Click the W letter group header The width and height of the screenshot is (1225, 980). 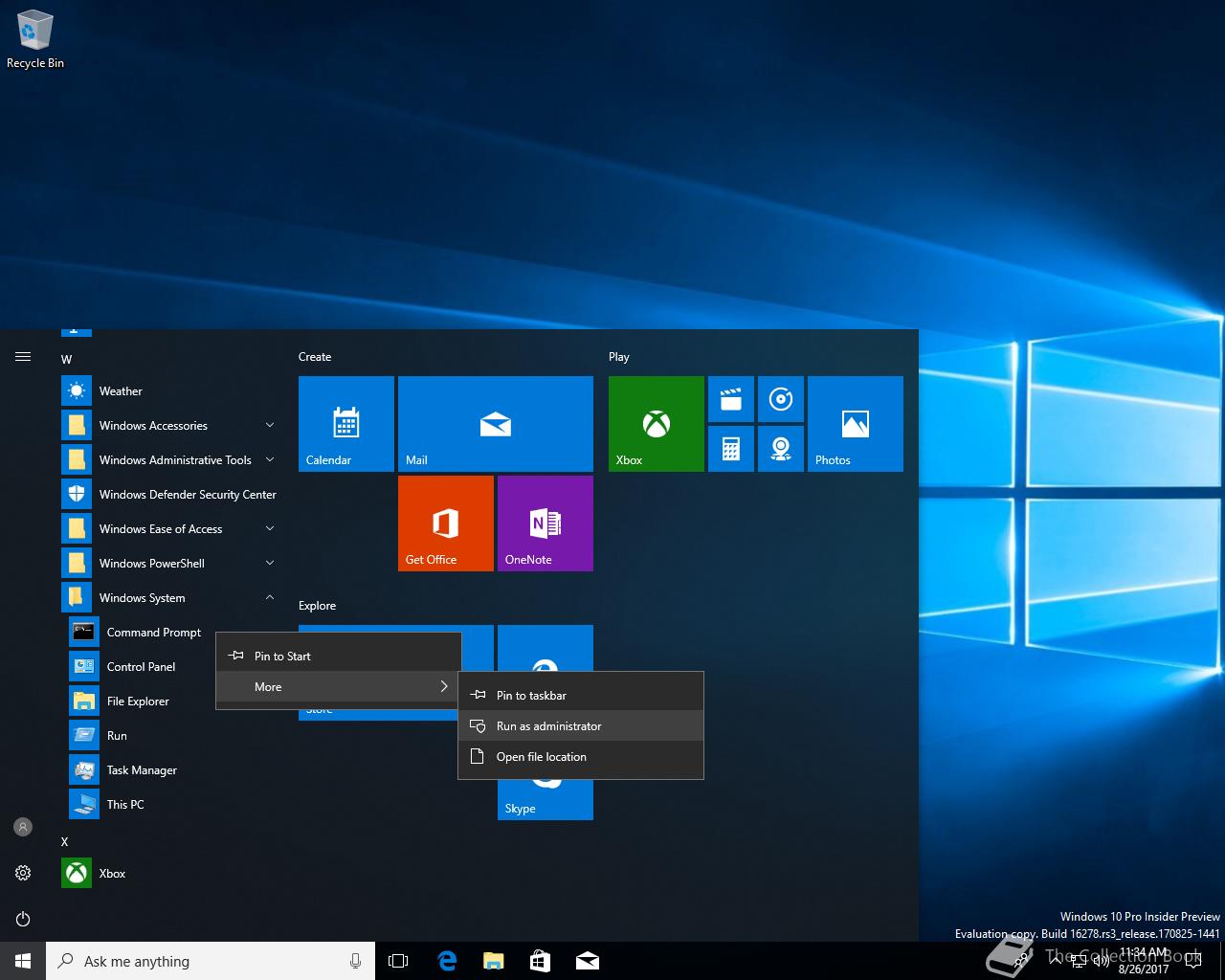[66, 360]
